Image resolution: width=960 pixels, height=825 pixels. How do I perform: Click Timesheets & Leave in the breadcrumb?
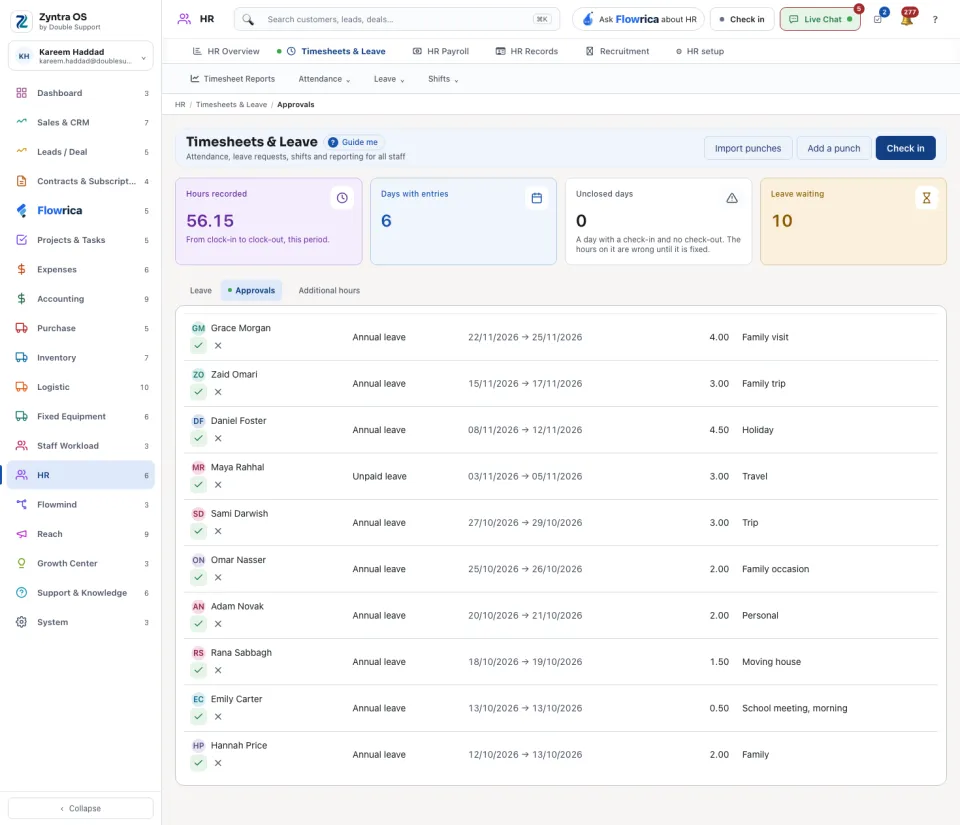pos(231,105)
